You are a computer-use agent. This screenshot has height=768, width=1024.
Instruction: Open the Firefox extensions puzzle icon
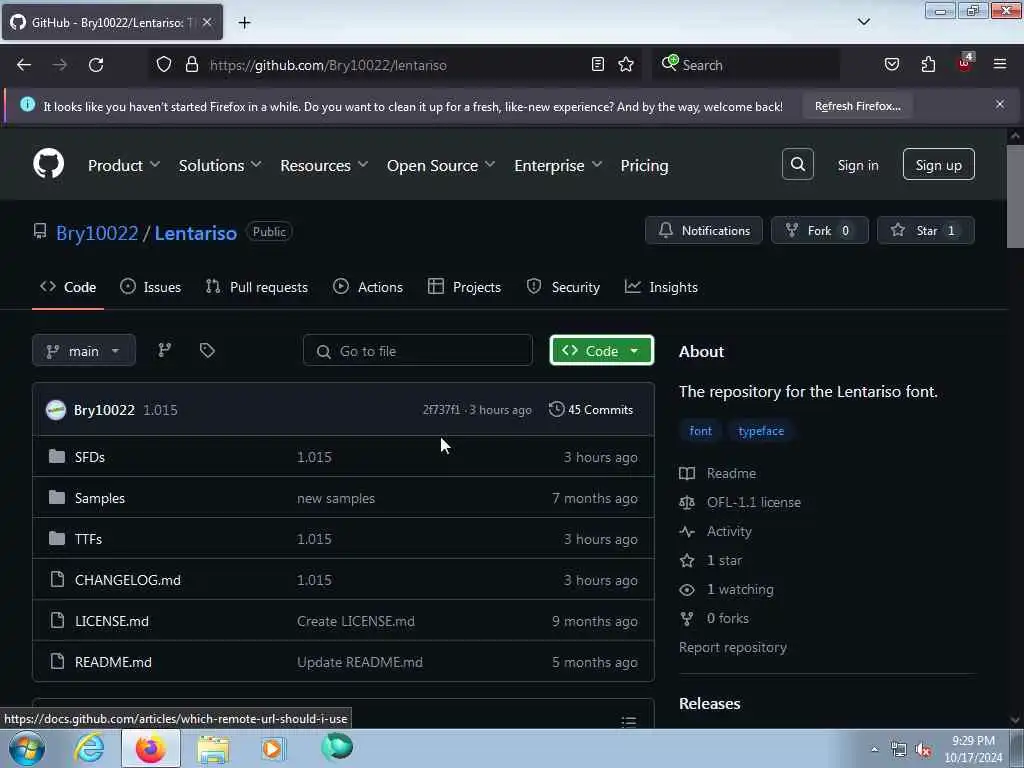928,64
